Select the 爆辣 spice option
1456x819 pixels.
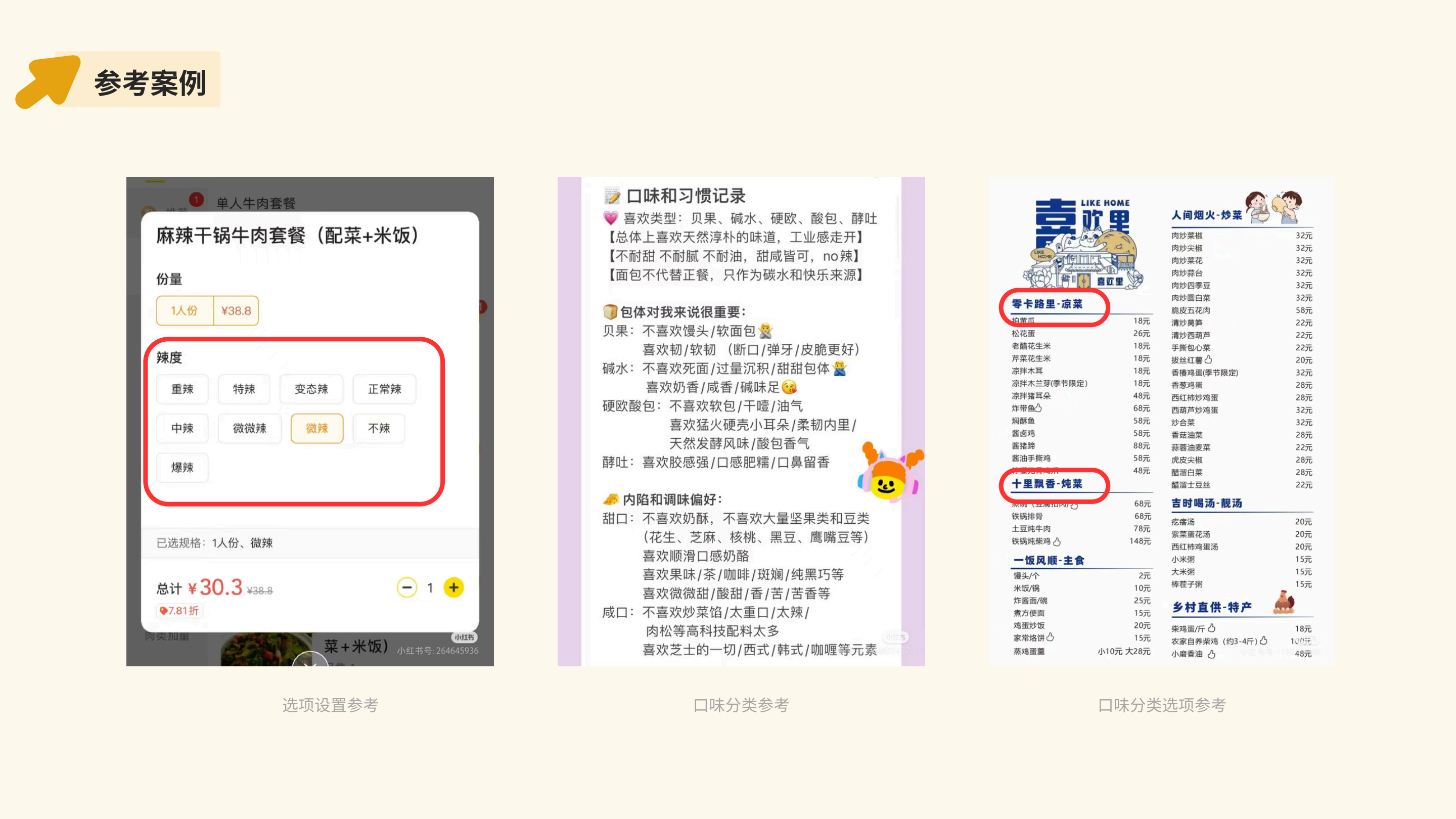click(x=182, y=468)
